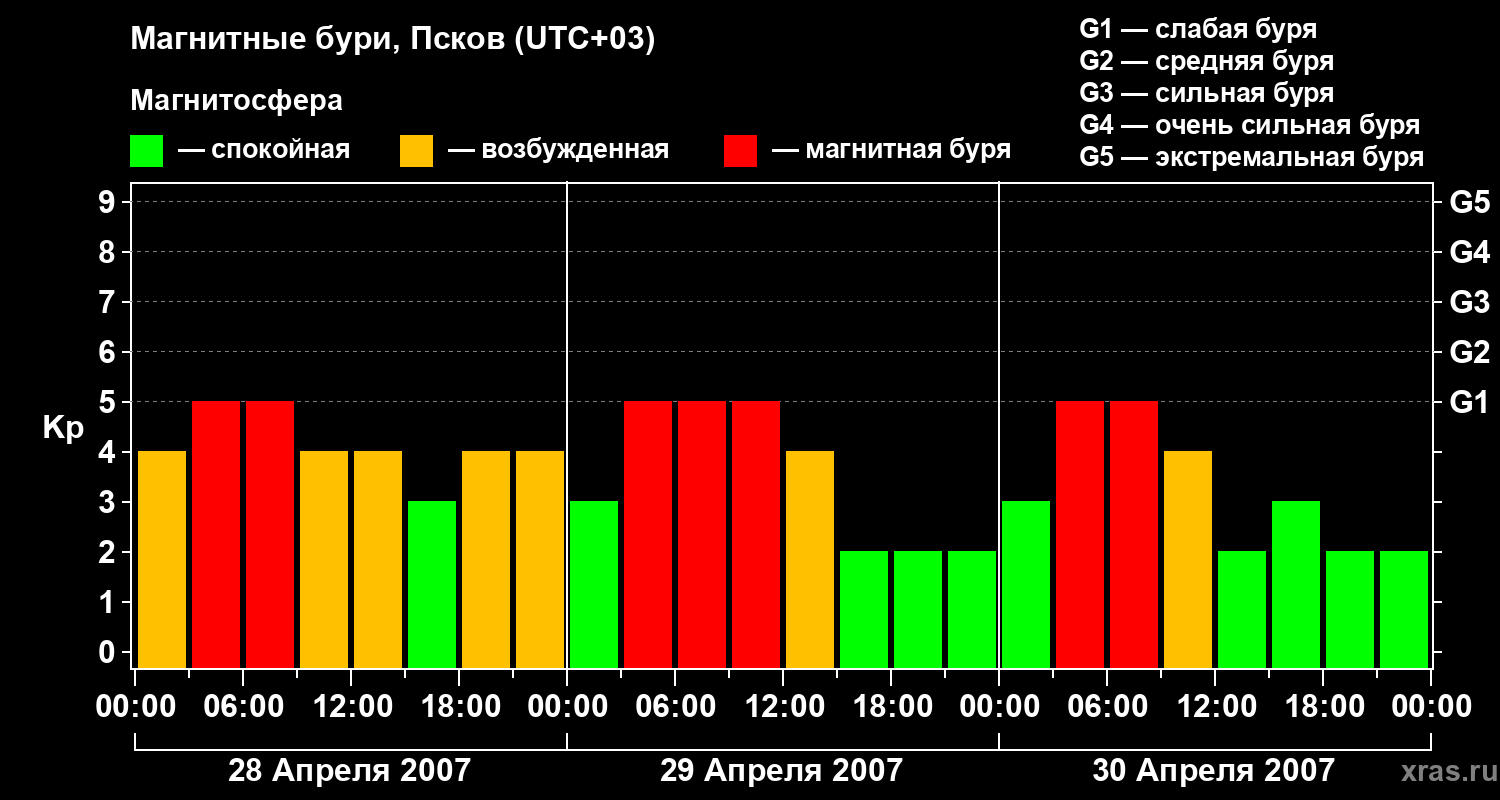This screenshot has height=800, width=1500.
Task: Click the "— возбужденная" legend label
Action: tap(559, 150)
